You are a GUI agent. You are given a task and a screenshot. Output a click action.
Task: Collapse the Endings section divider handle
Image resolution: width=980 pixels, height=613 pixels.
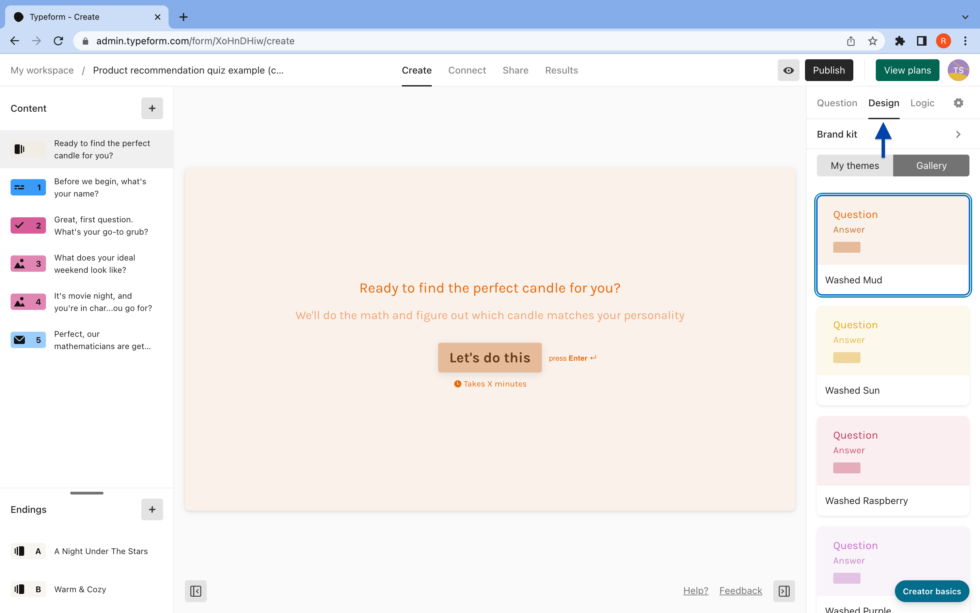(86, 492)
